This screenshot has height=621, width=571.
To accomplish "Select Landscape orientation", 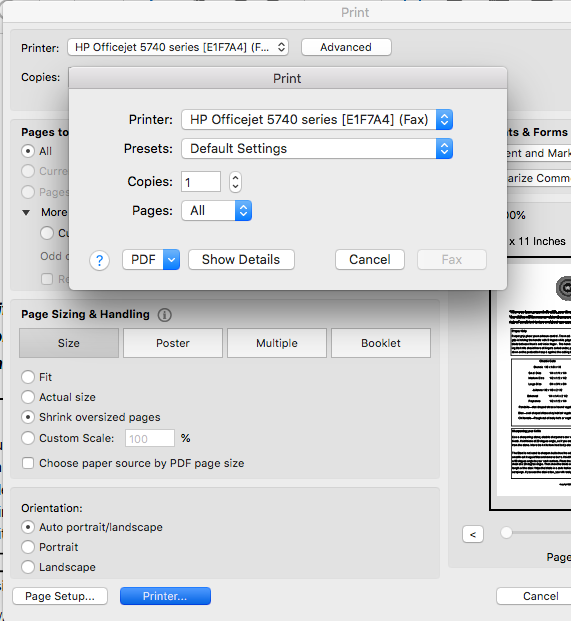I will pyautogui.click(x=28, y=567).
